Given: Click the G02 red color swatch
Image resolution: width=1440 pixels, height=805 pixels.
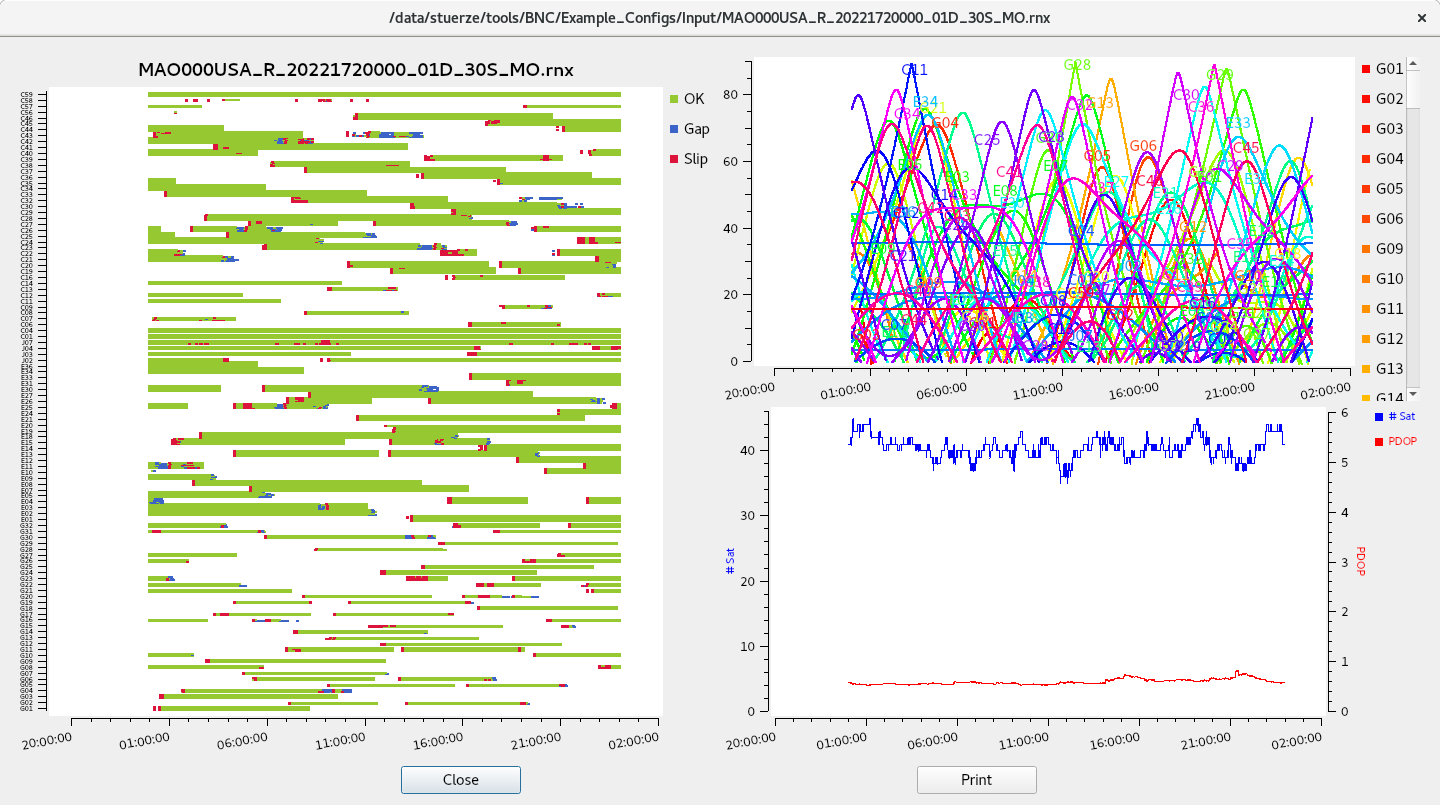Looking at the screenshot, I should 1367,99.
